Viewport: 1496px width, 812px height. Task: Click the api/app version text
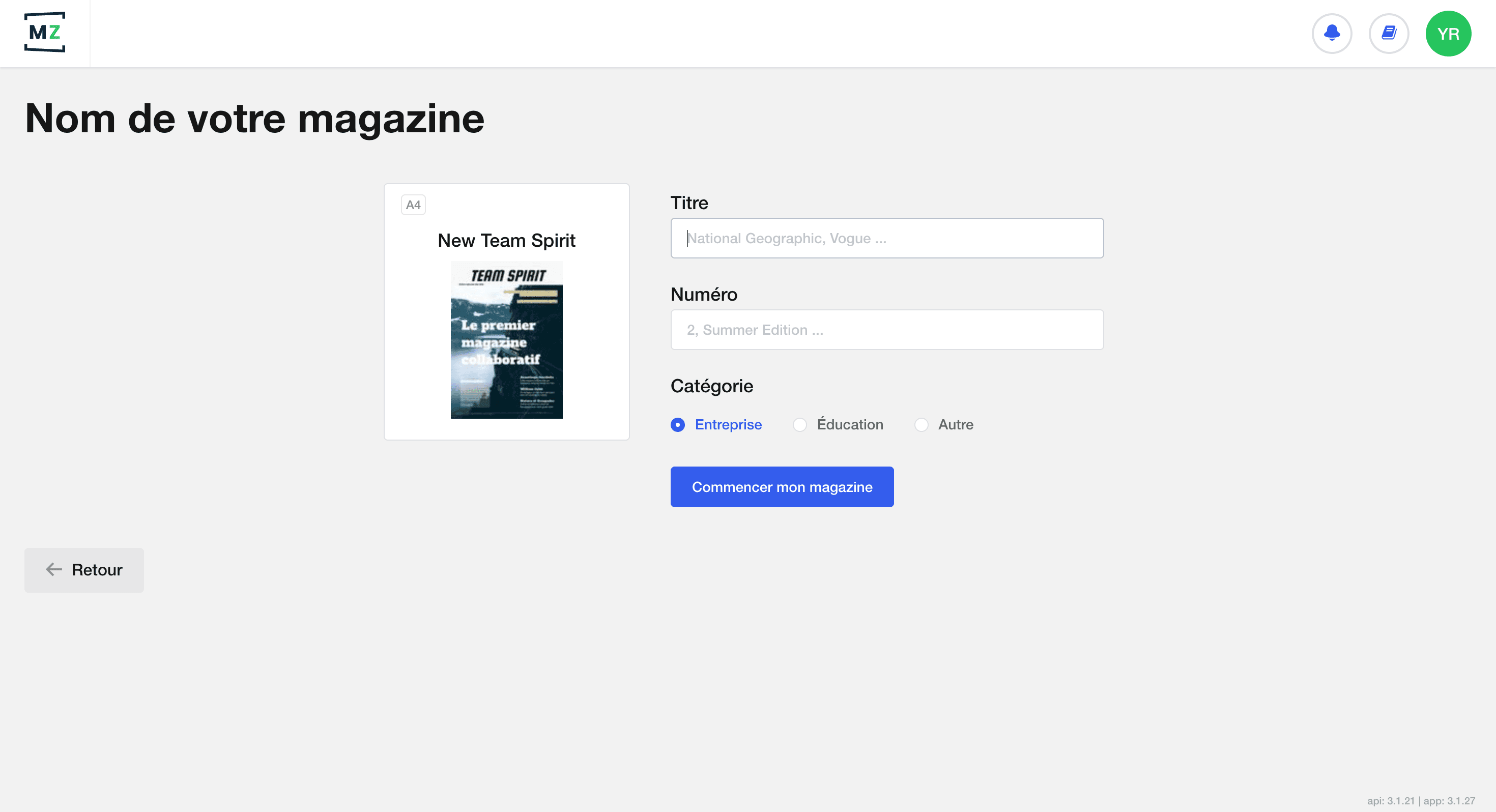[x=1421, y=800]
